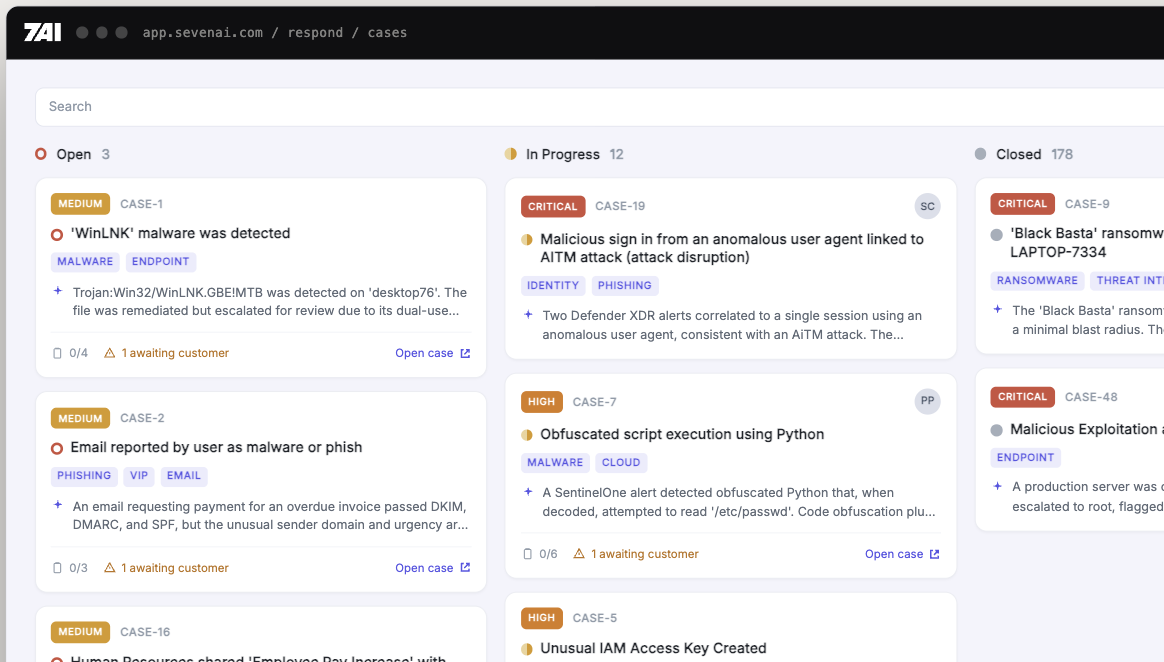Click the SC assignee avatar on CASE-19
1164x662 pixels.
point(927,206)
